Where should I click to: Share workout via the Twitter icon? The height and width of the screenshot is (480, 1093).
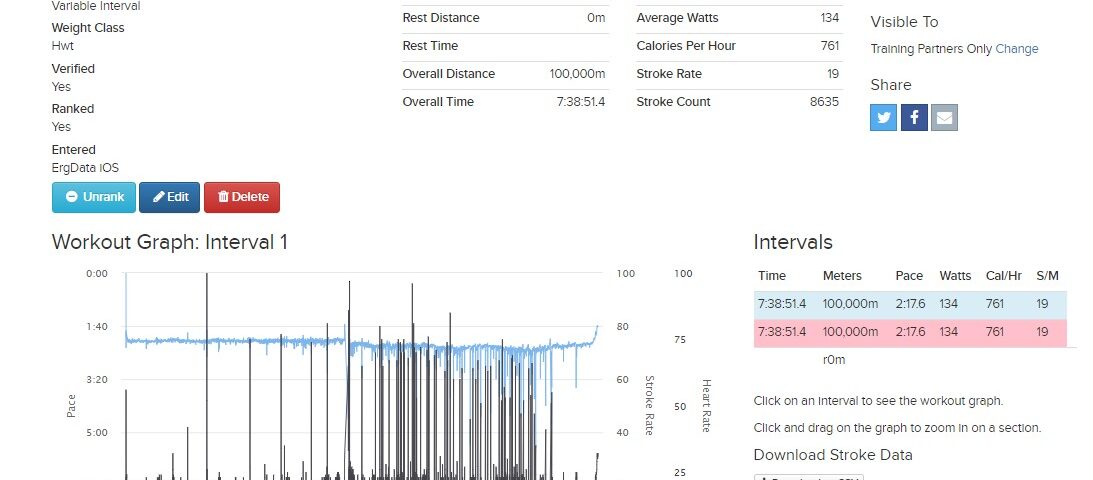(x=883, y=118)
